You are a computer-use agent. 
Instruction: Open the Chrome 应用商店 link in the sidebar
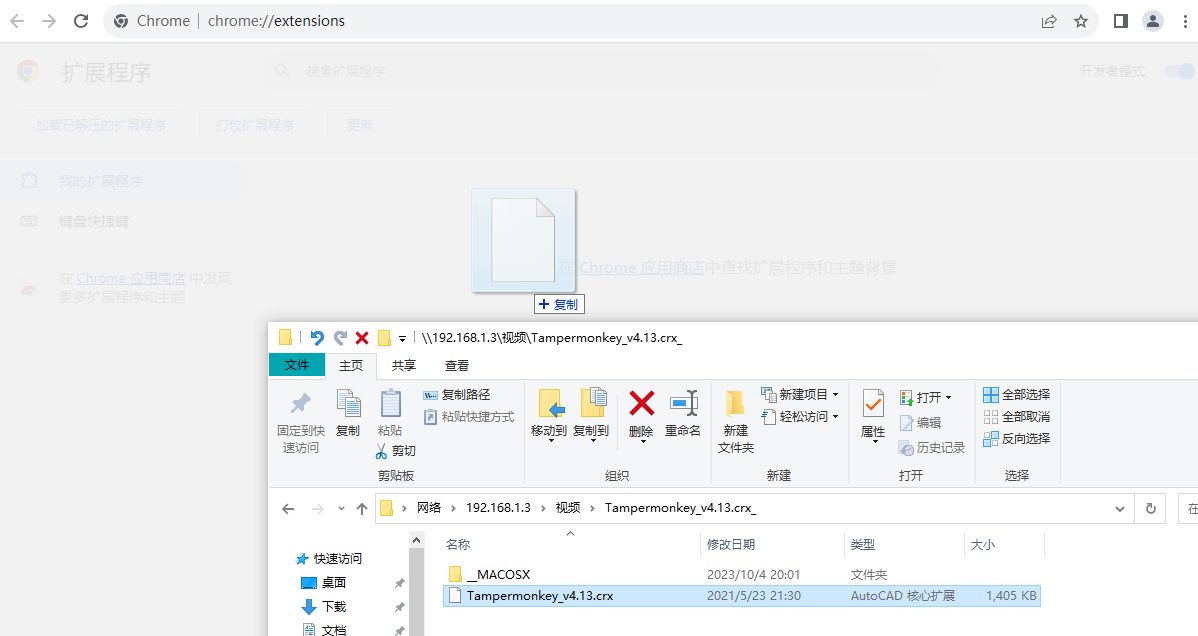tap(131, 278)
